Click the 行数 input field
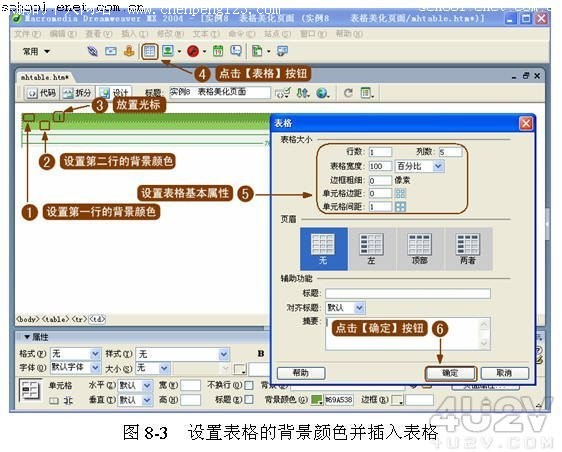The width and height of the screenshot is (562, 452). 380,152
